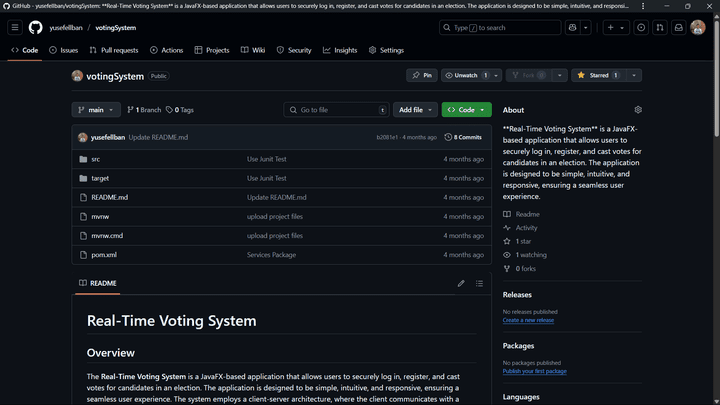The image size is (720, 405).
Task: Open the Wiki tab
Action: (253, 50)
